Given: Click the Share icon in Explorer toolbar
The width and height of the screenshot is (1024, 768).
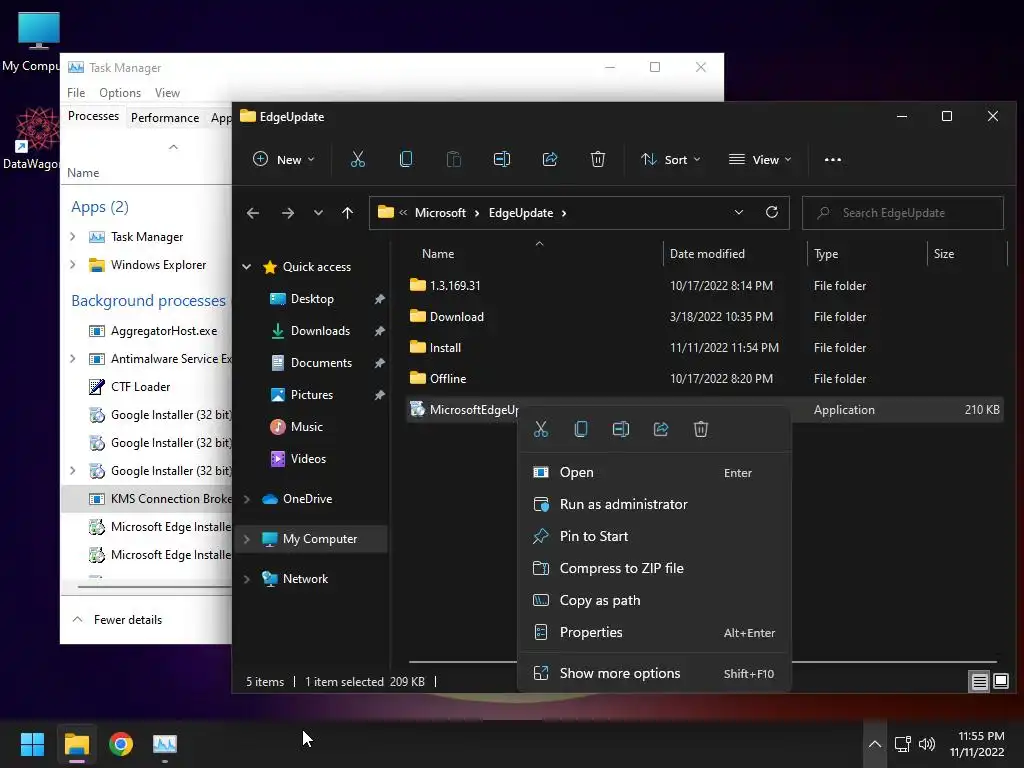Looking at the screenshot, I should pos(550,159).
